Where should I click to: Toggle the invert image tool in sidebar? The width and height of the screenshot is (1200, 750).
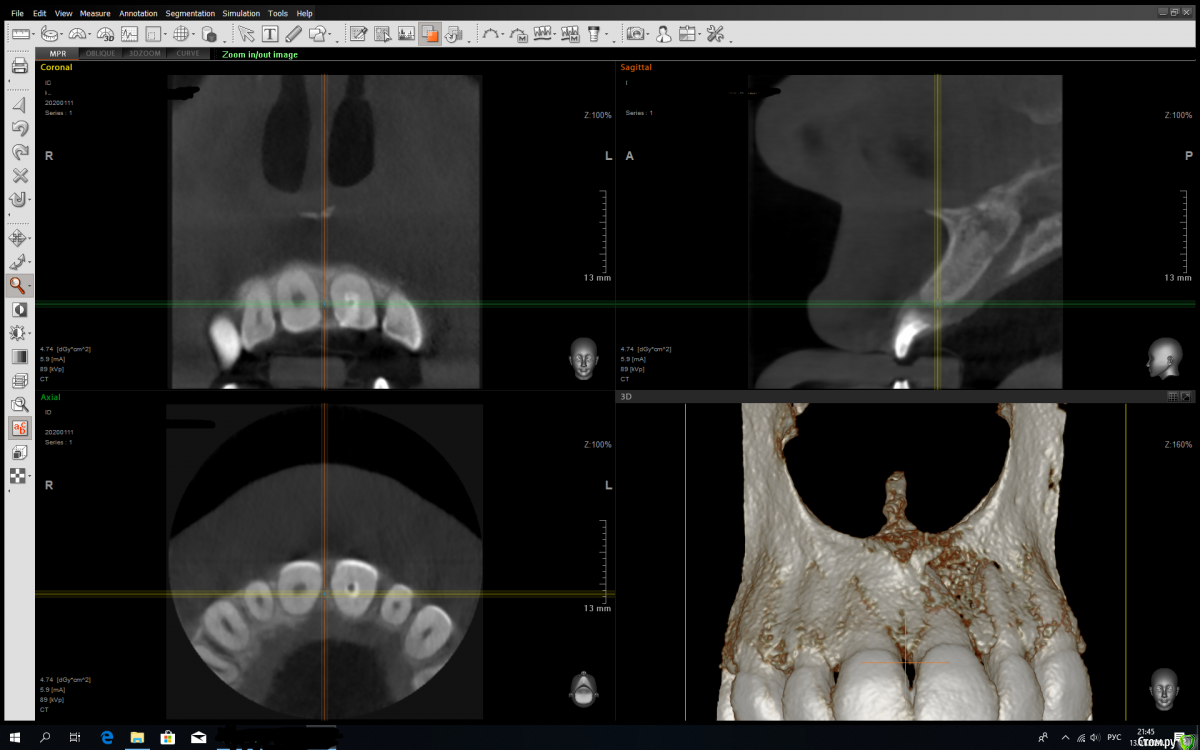(x=19, y=310)
